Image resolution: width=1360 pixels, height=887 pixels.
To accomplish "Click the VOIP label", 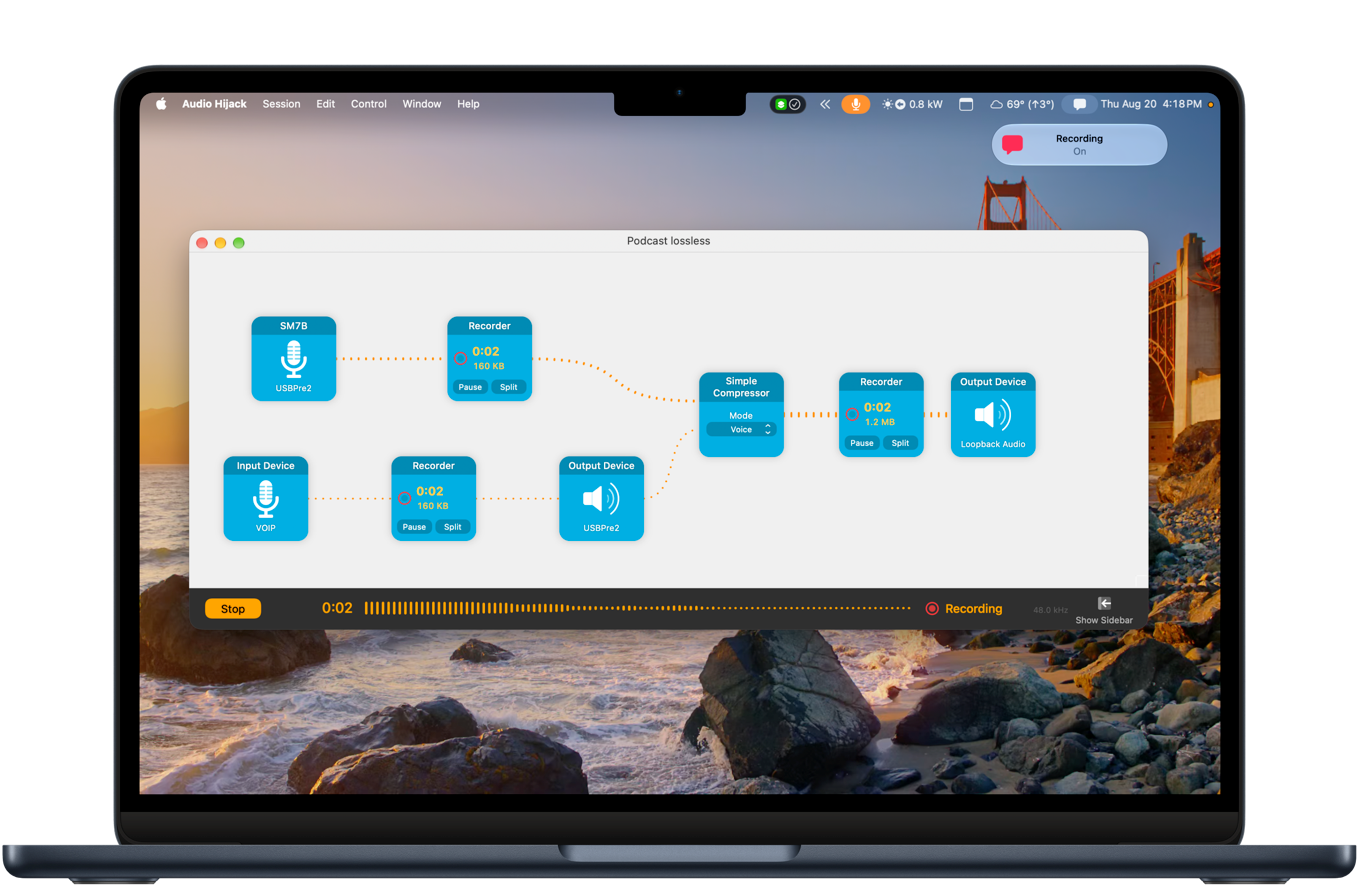I will click(x=265, y=527).
